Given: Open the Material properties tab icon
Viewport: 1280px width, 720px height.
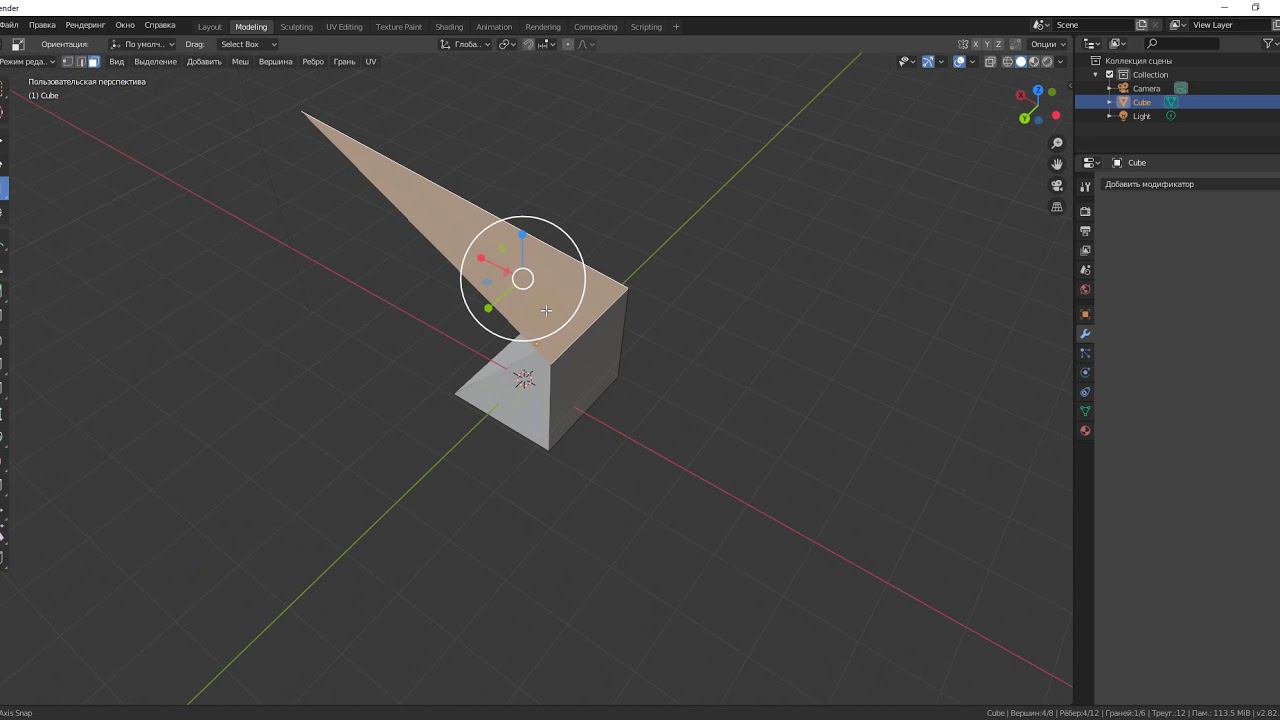Looking at the screenshot, I should (1085, 431).
